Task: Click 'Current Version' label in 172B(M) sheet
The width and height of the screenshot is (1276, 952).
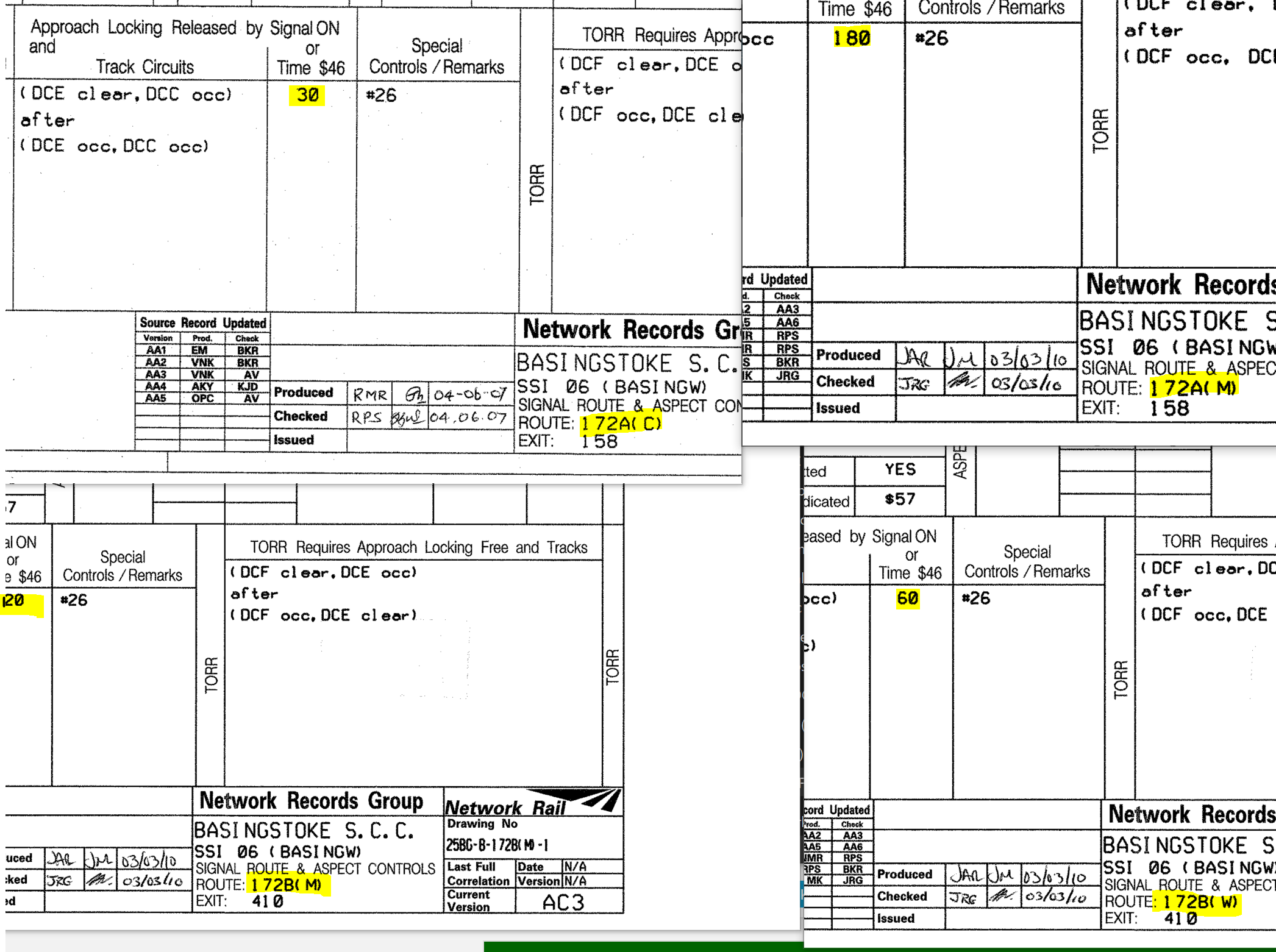Action: click(x=468, y=901)
